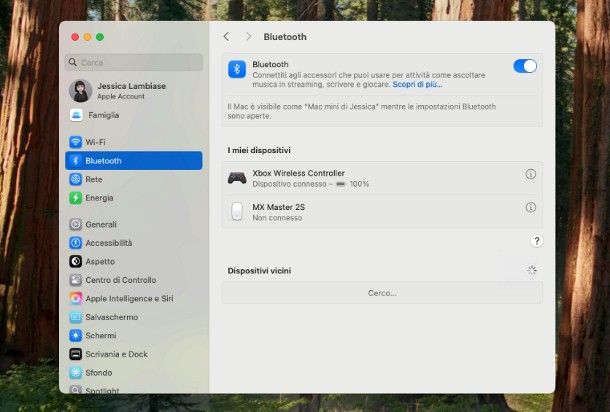The height and width of the screenshot is (412, 610).
Task: Open Wi-Fi settings in sidebar
Action: (x=95, y=142)
